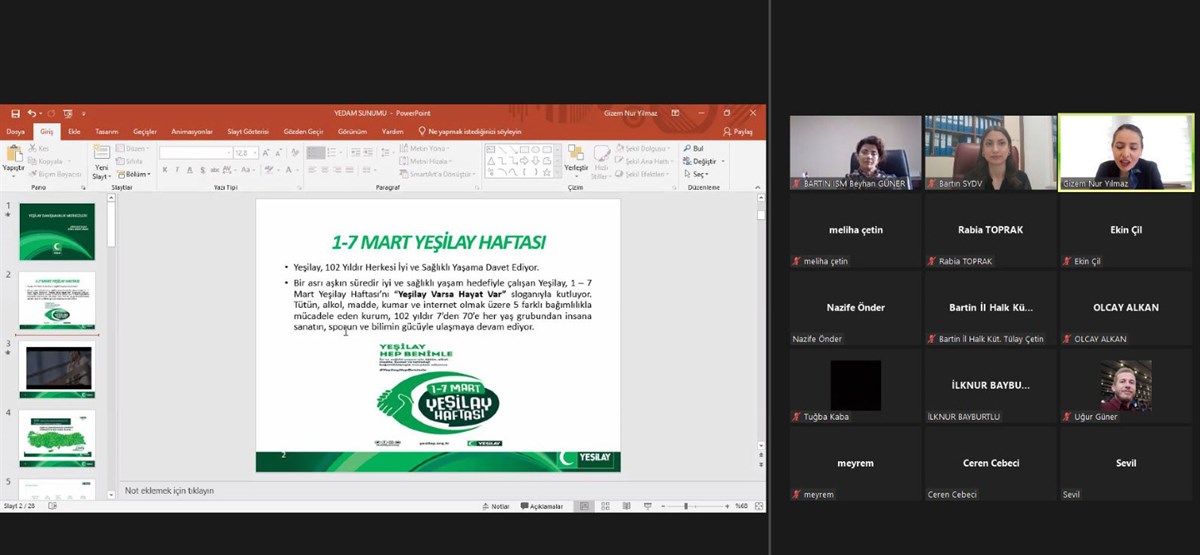This screenshot has height=555, width=1200.
Task: Switch to the Ekle ribbon tab
Action: click(74, 131)
